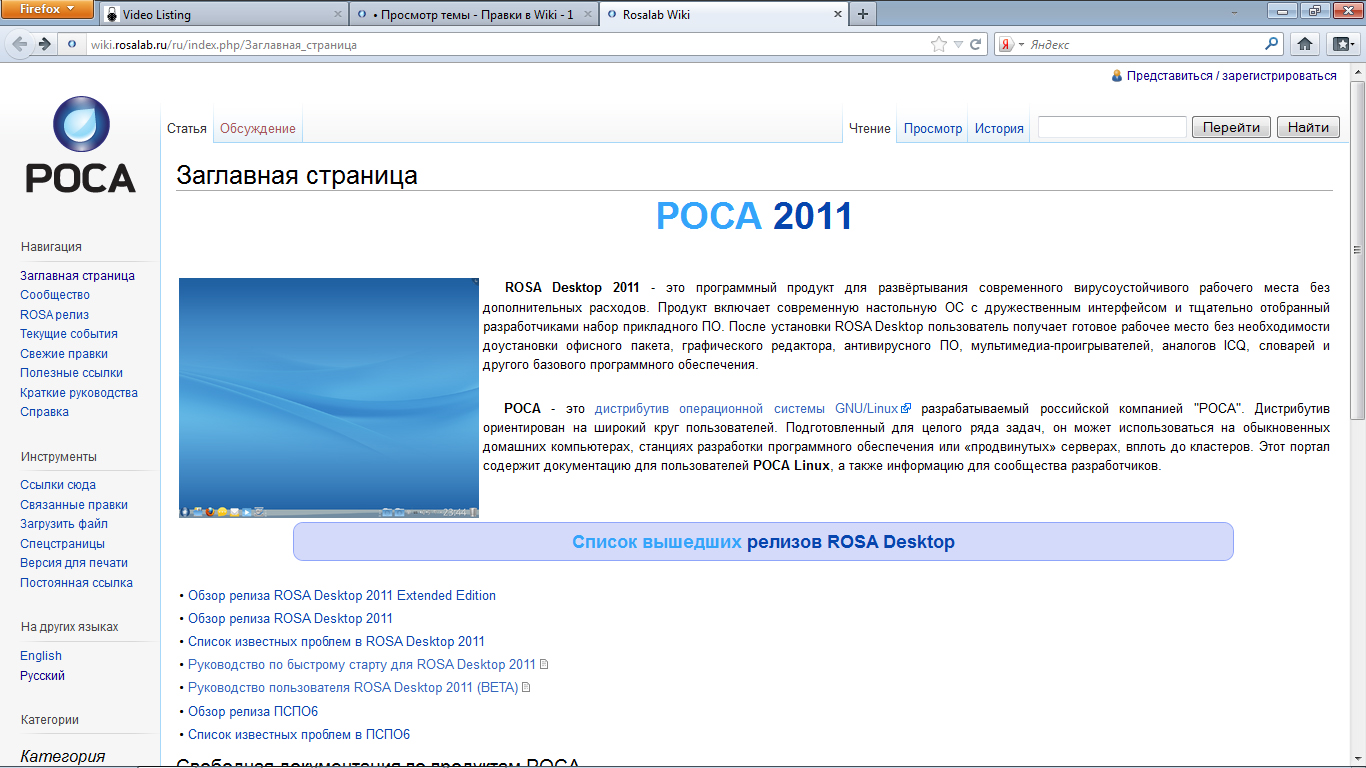The height and width of the screenshot is (768, 1366).
Task: Click the user icon beside the login link
Action: coord(1117,76)
